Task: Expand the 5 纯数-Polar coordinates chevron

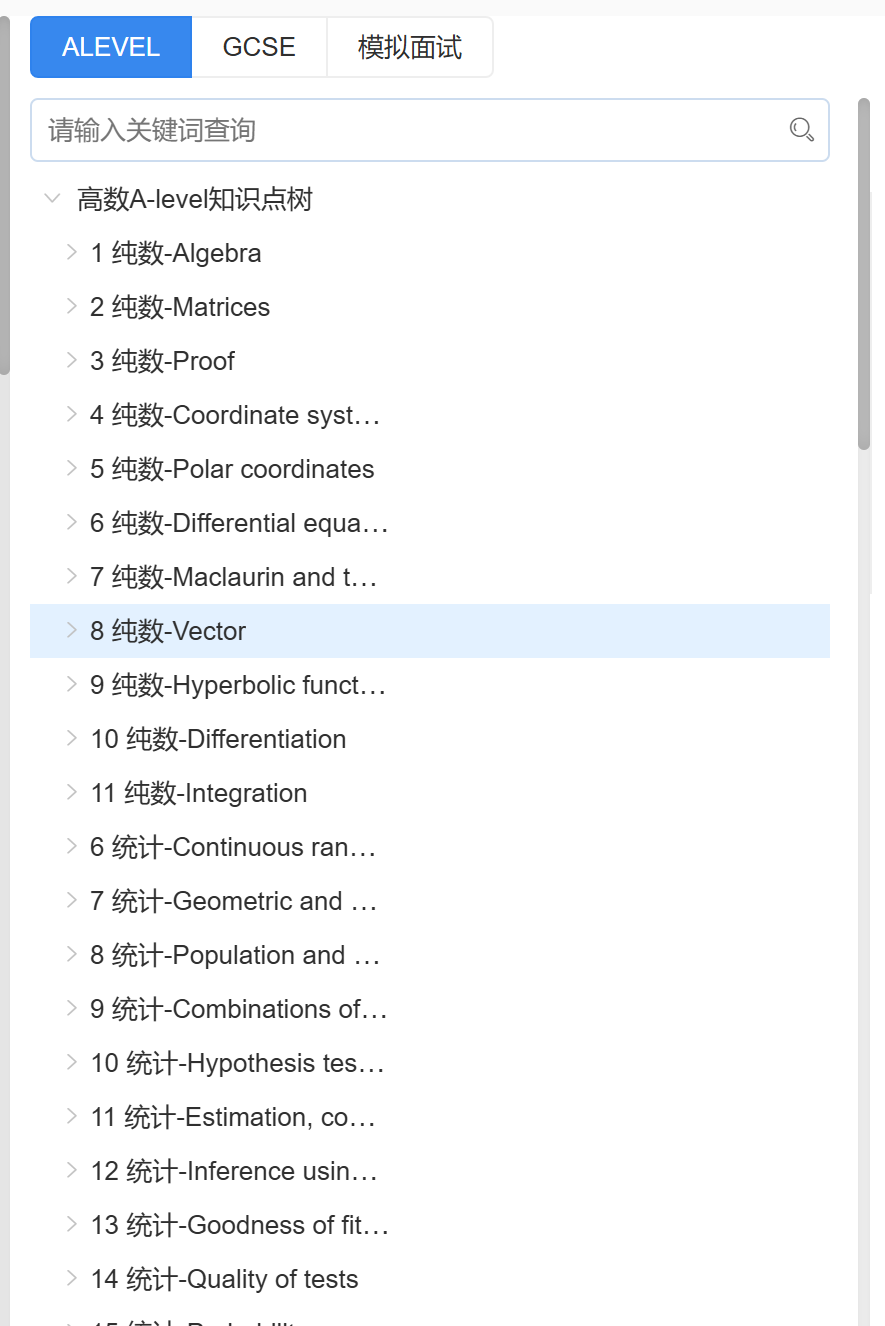Action: point(72,468)
